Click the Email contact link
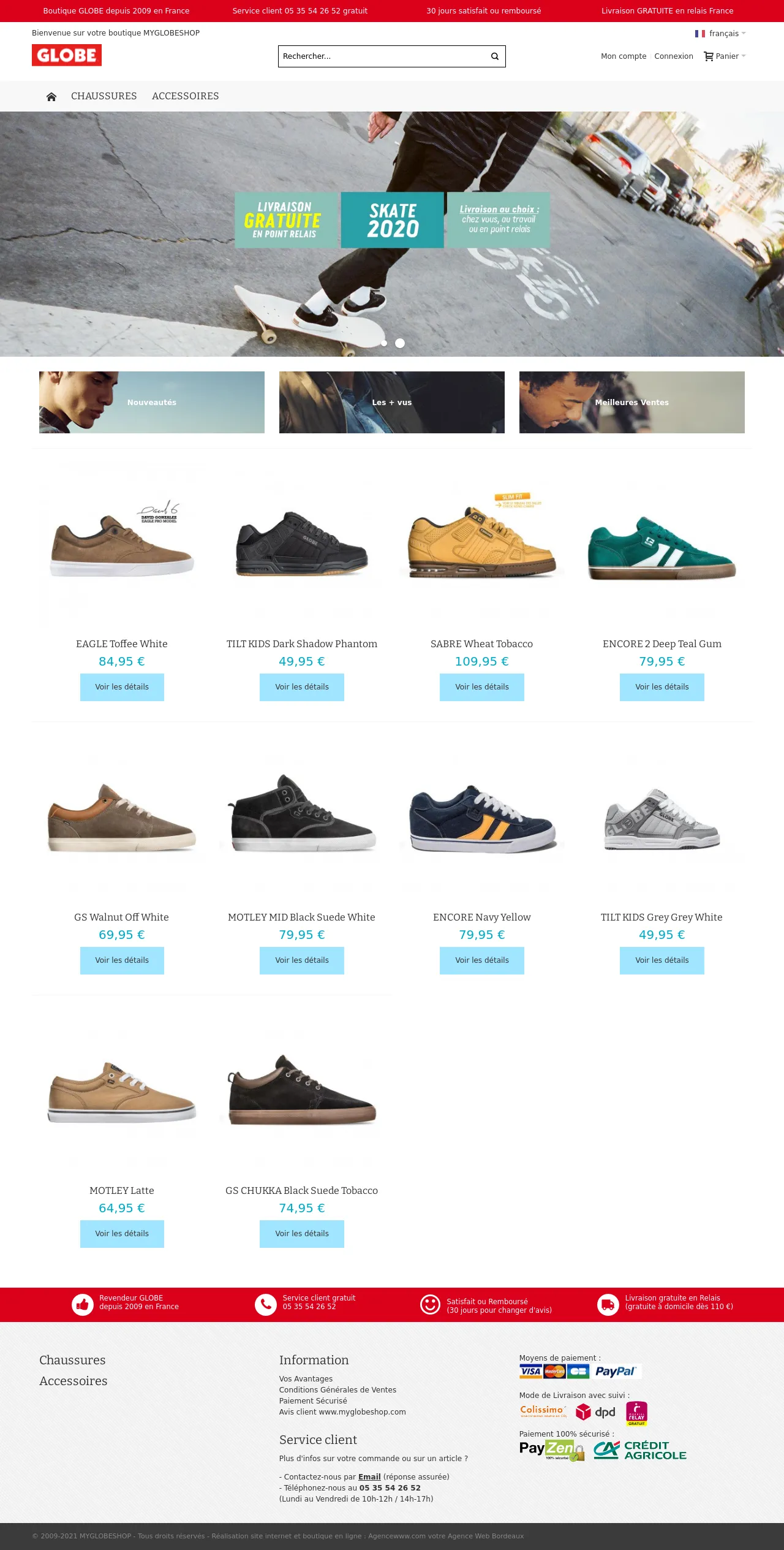Image resolution: width=784 pixels, height=1550 pixels. pyautogui.click(x=369, y=1477)
